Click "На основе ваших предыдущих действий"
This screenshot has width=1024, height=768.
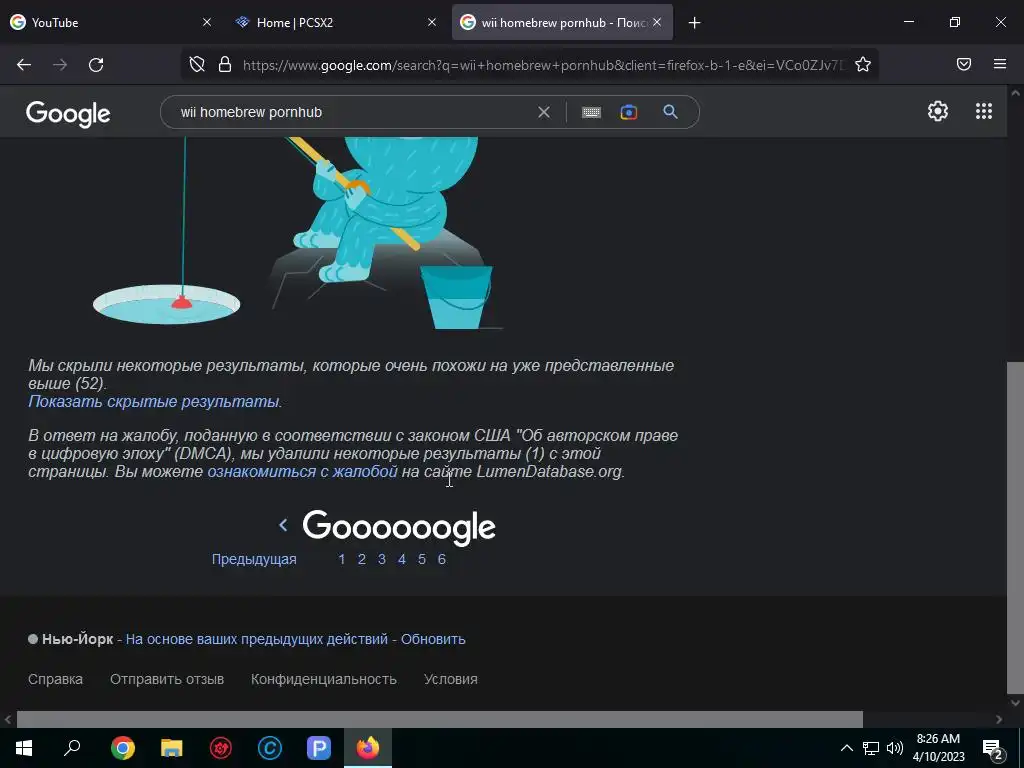click(x=257, y=639)
